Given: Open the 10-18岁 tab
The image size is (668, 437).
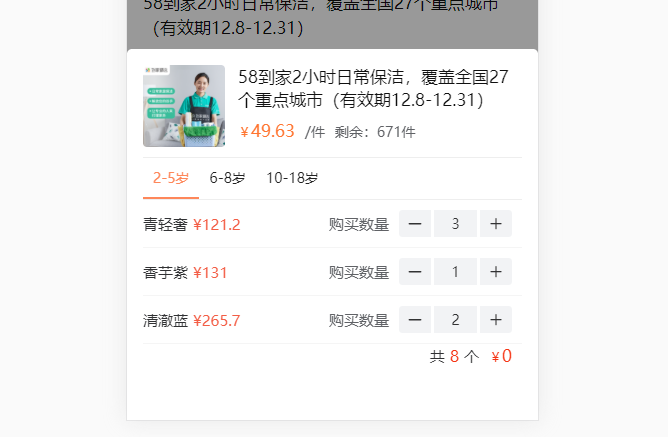Looking at the screenshot, I should [292, 178].
